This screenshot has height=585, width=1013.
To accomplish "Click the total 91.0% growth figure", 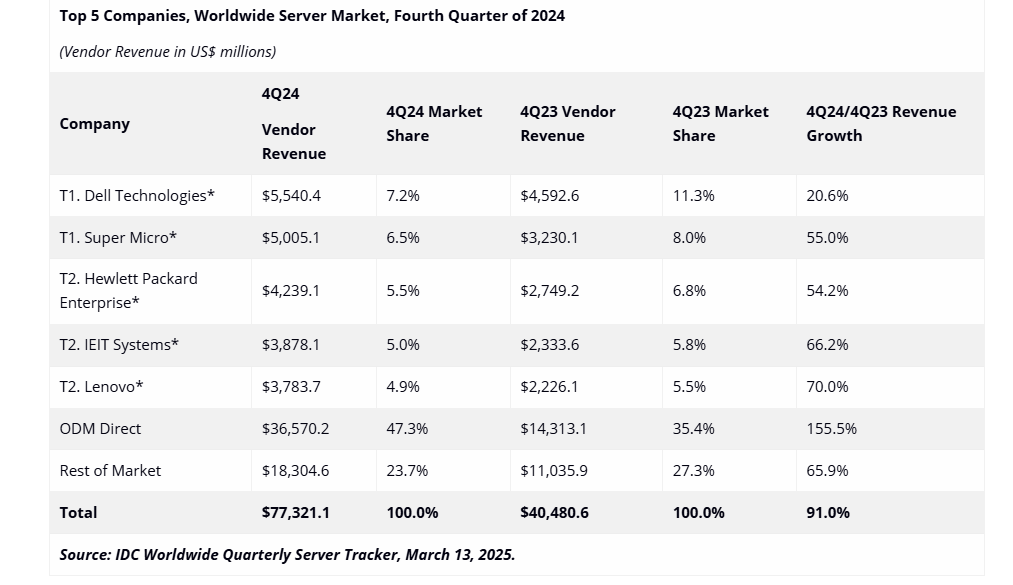I will [828, 513].
